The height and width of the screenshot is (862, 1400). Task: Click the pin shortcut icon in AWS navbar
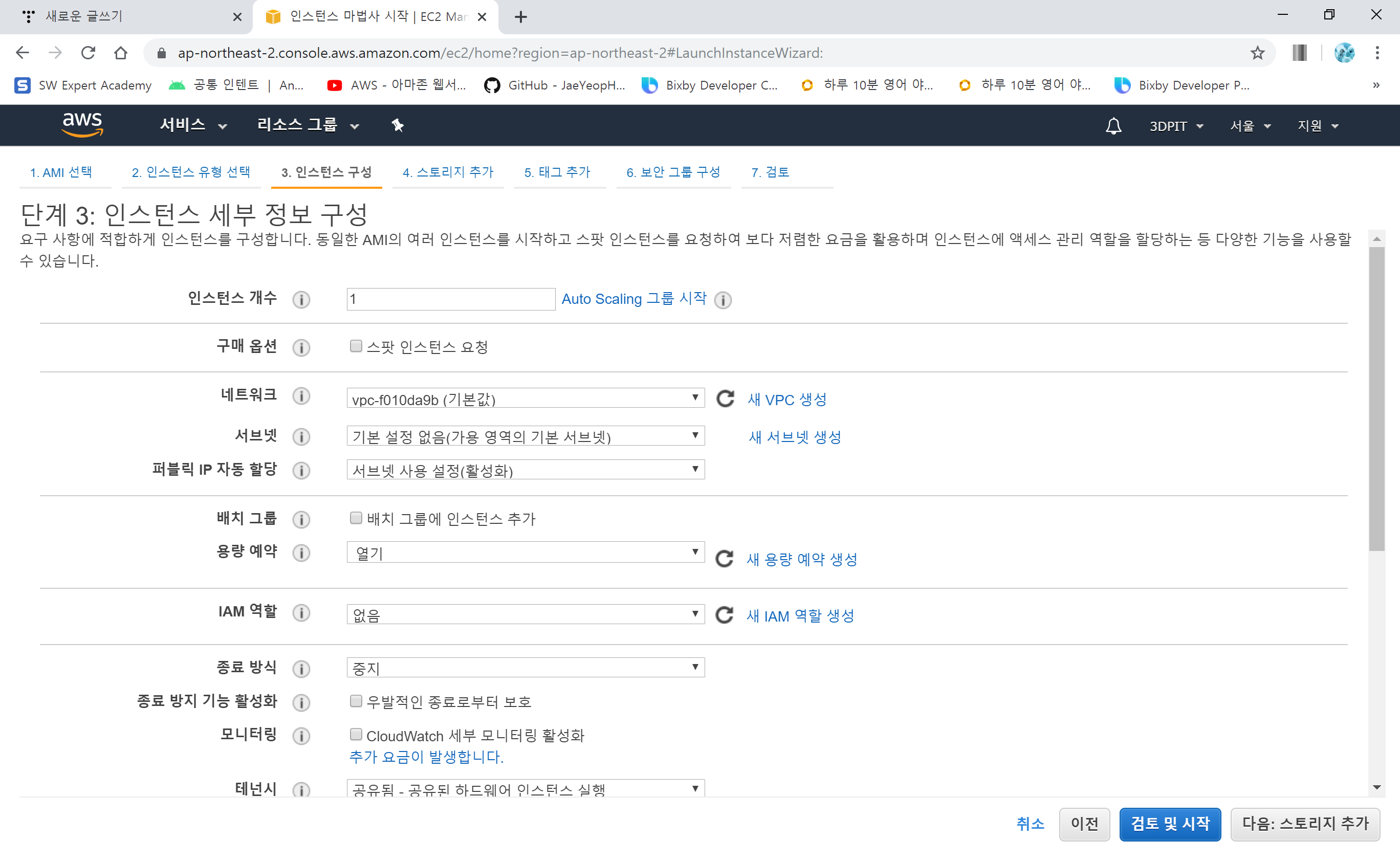398,125
